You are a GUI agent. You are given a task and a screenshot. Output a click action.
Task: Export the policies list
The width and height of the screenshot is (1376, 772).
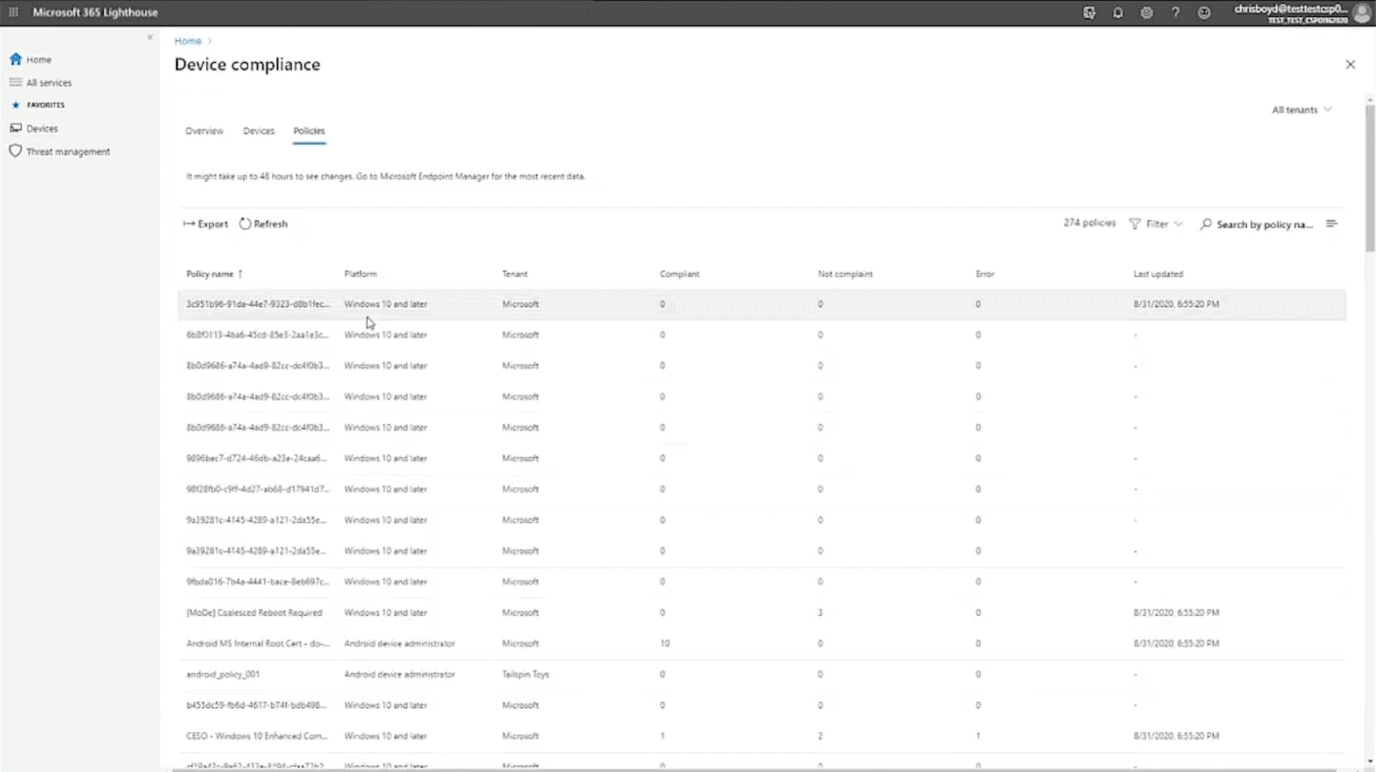point(206,224)
